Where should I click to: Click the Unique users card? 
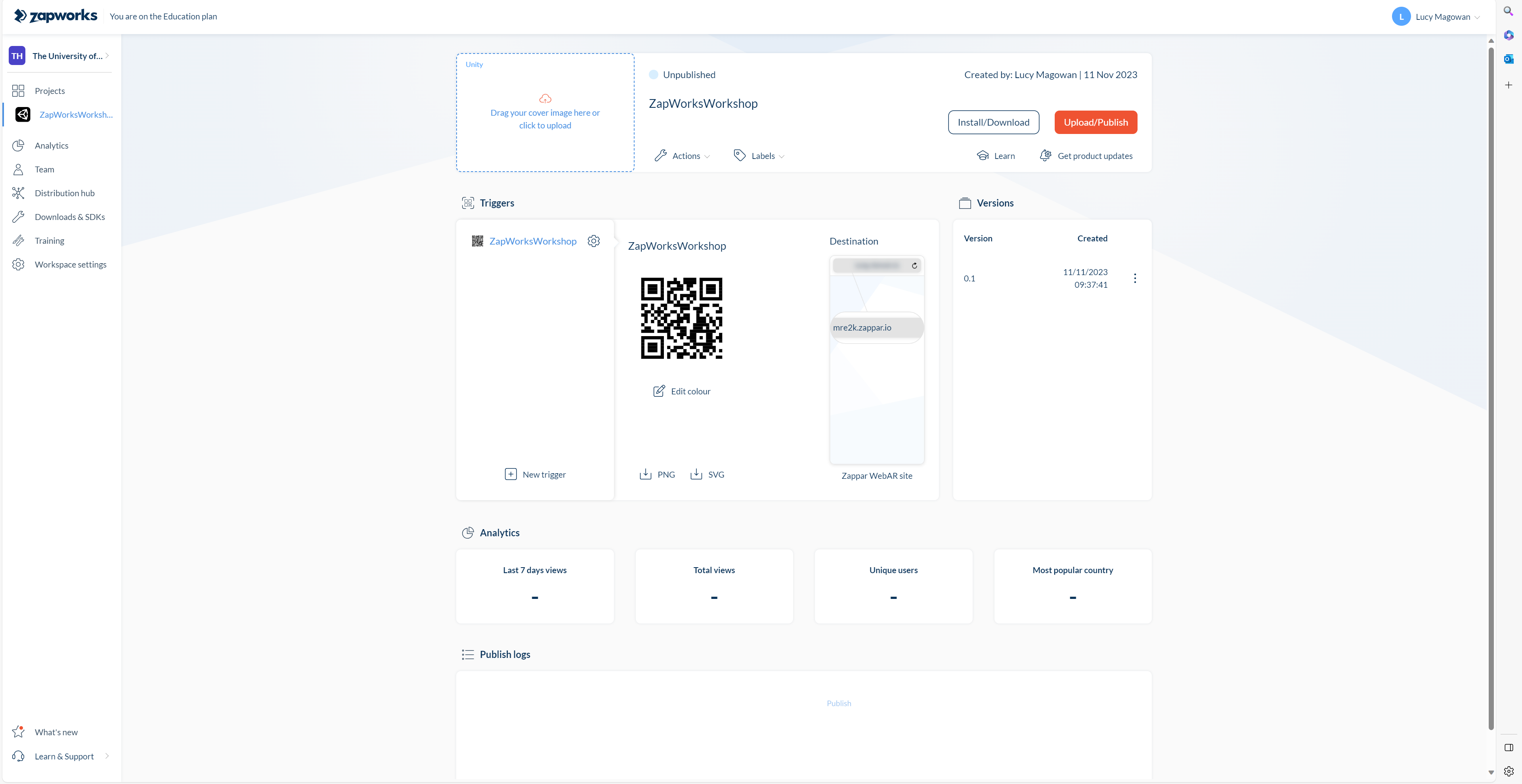click(x=893, y=586)
